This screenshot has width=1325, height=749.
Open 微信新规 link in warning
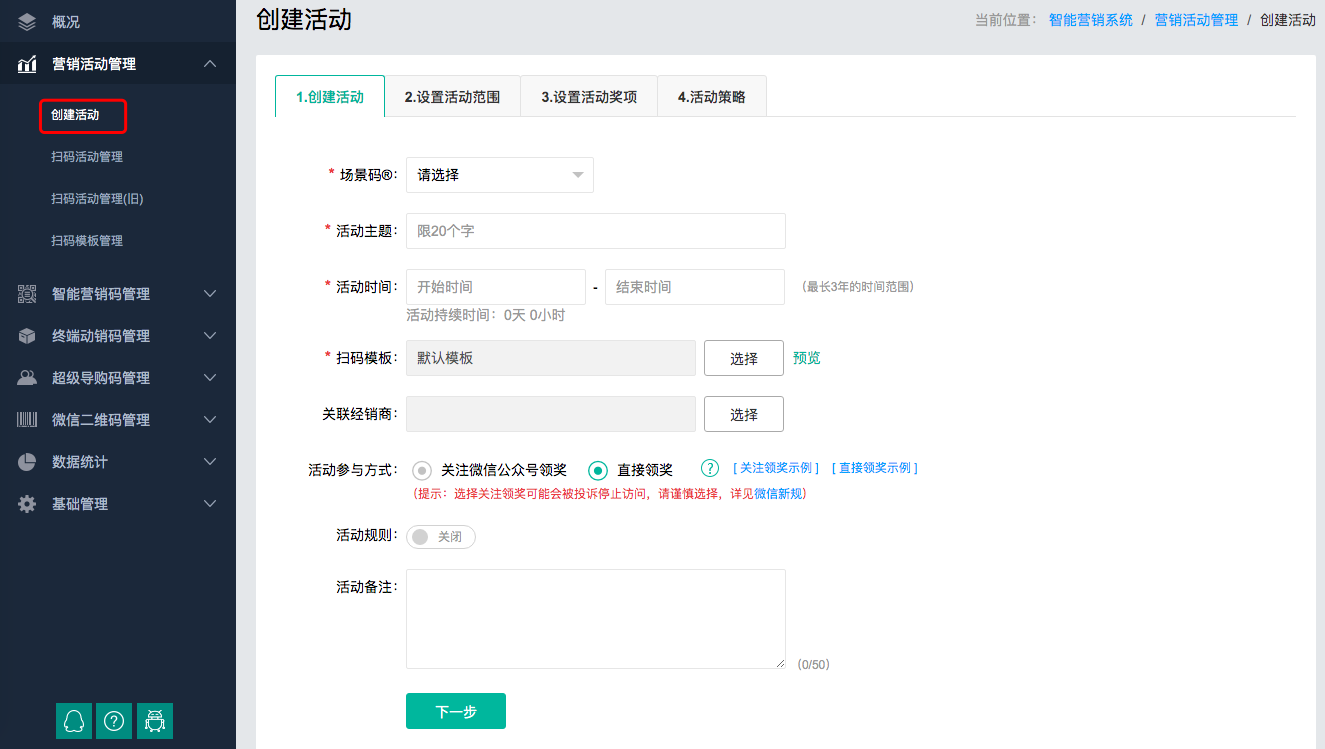click(x=779, y=494)
